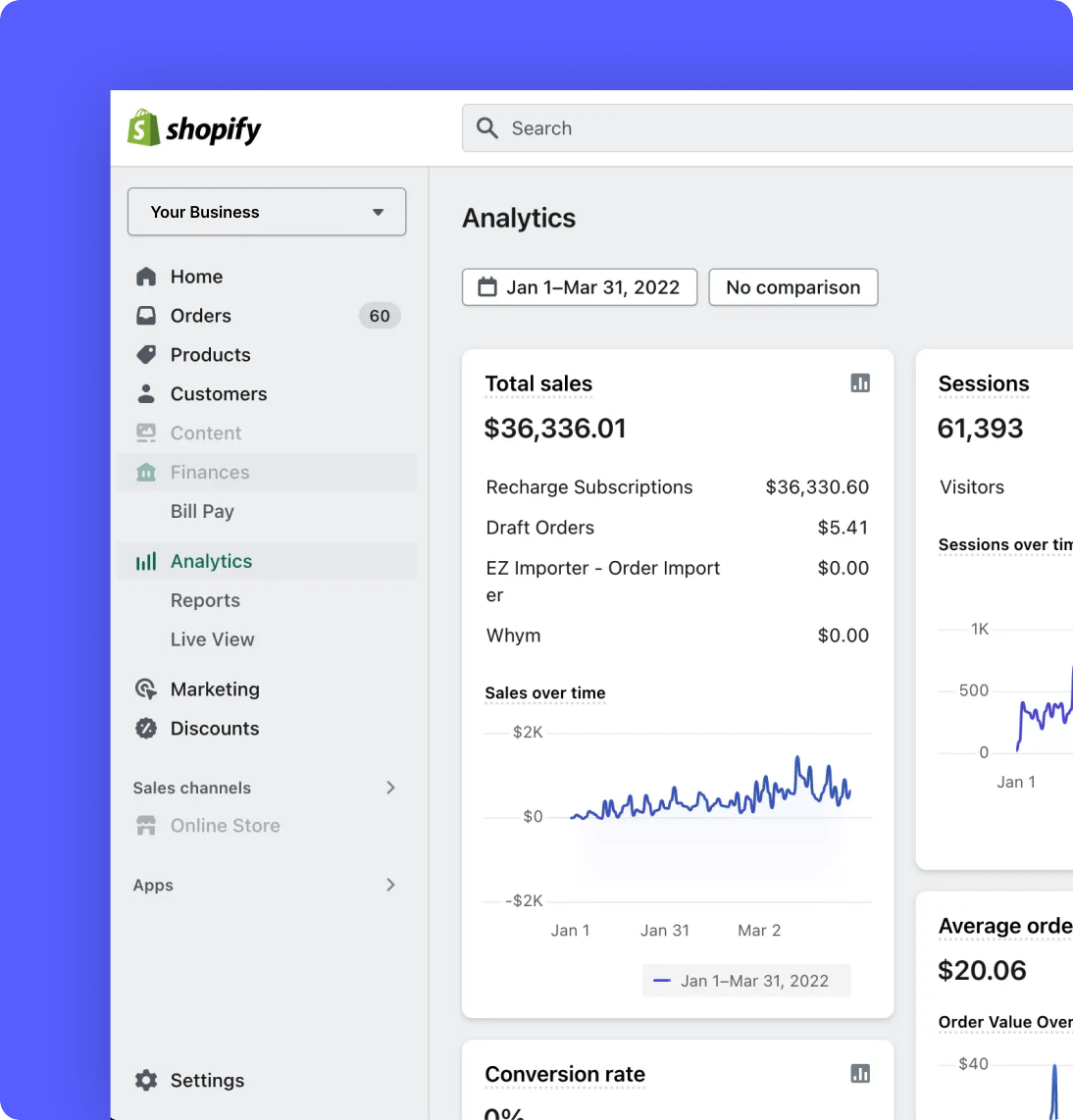Image resolution: width=1073 pixels, height=1120 pixels.
Task: Click the $5.41 value
Action: click(843, 528)
